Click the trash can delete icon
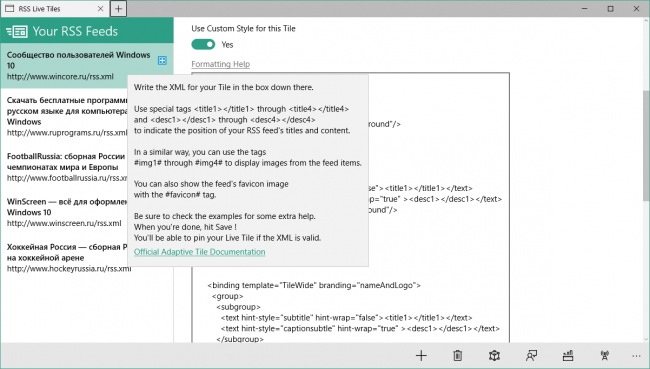Image resolution: width=650 pixels, height=369 pixels. (458, 355)
